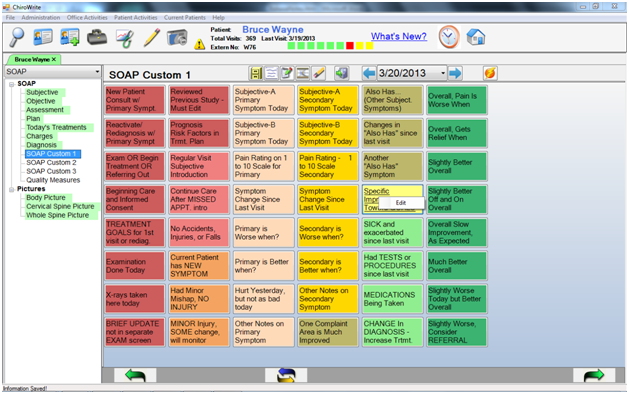Open the briefcase icon in toolbar

coord(97,37)
